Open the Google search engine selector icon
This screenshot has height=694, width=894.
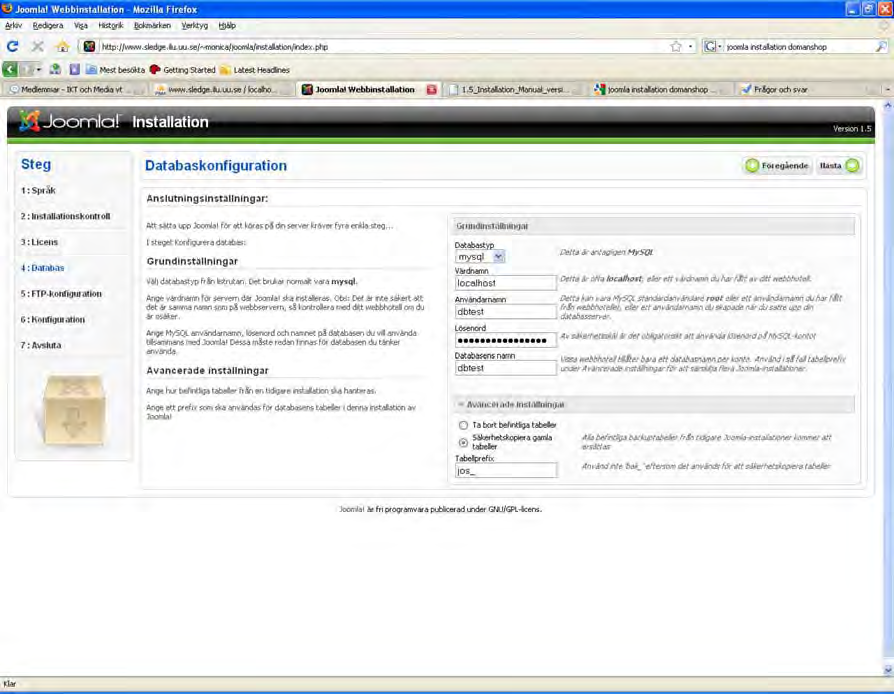[713, 47]
